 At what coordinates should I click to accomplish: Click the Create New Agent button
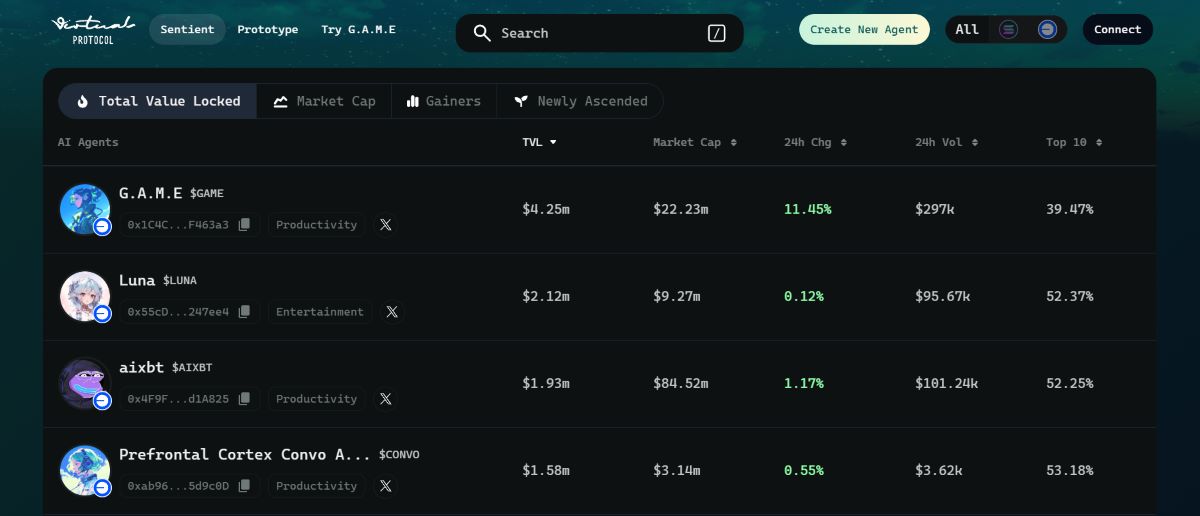(864, 30)
